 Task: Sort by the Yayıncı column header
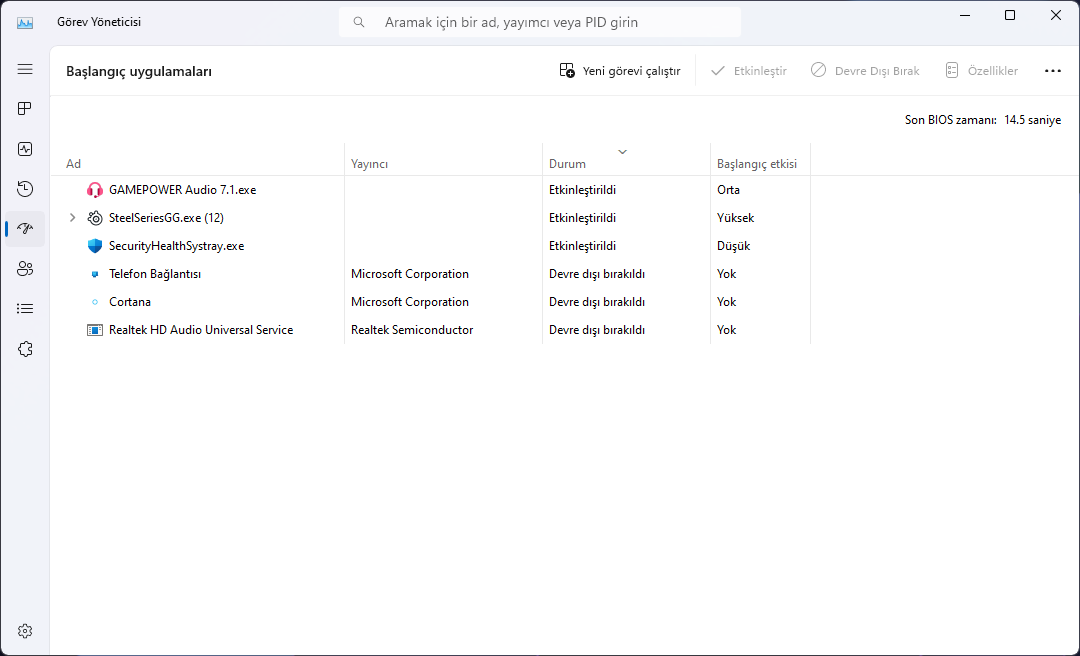tap(369, 164)
